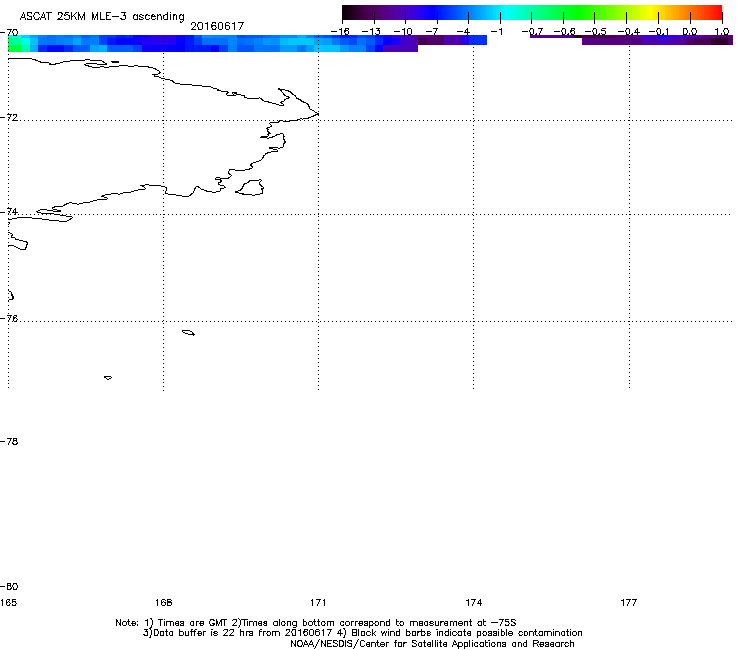The height and width of the screenshot is (650, 740).
Task: Click the '1.0' color bar label
Action: (722, 32)
